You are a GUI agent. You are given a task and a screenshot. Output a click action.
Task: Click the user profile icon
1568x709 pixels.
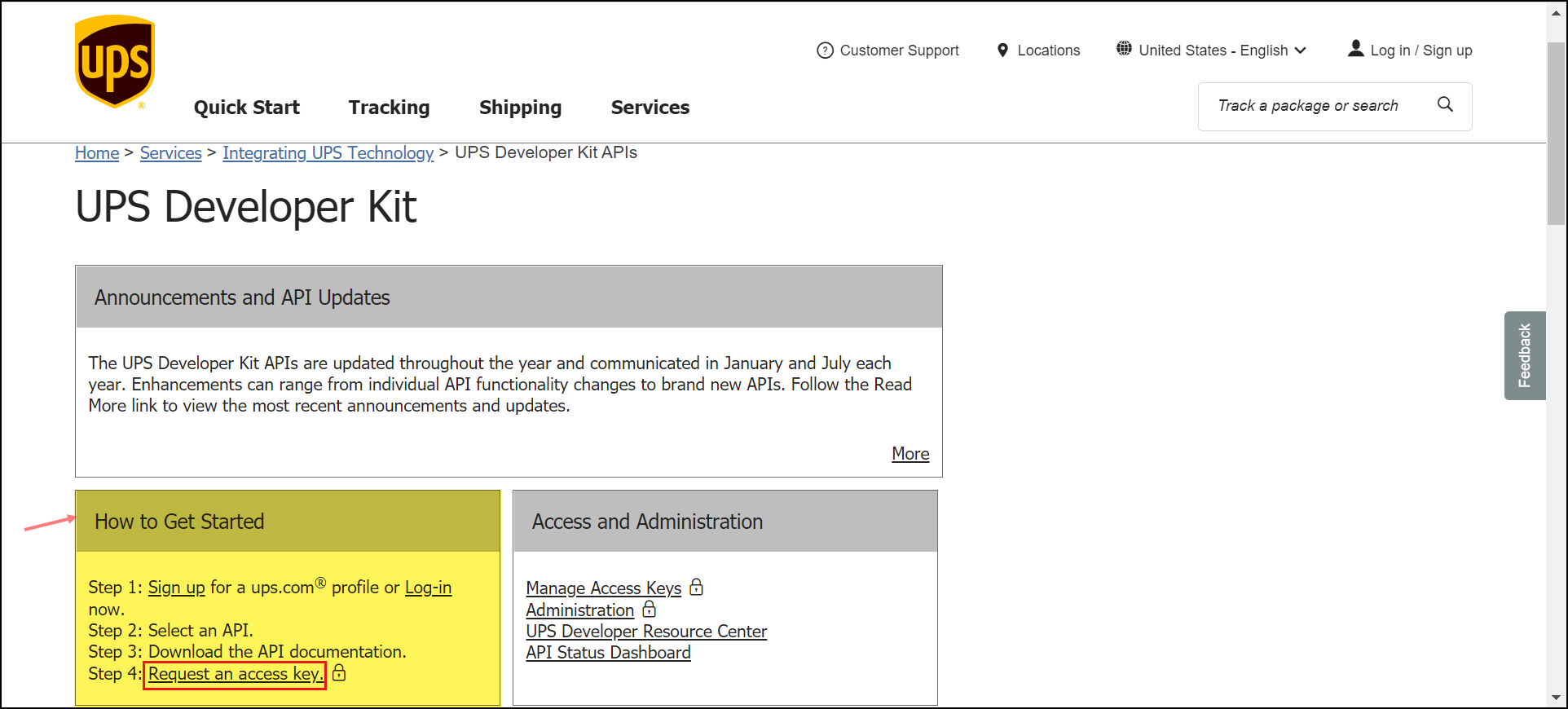[1355, 49]
